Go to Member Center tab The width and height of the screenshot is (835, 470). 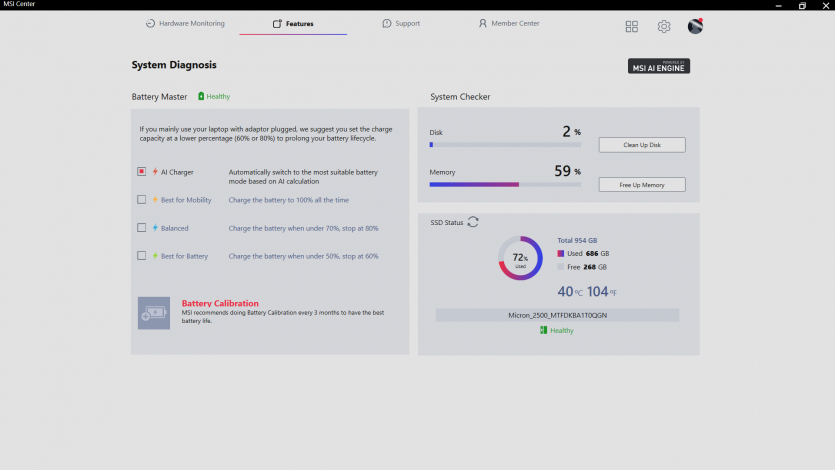(x=508, y=23)
